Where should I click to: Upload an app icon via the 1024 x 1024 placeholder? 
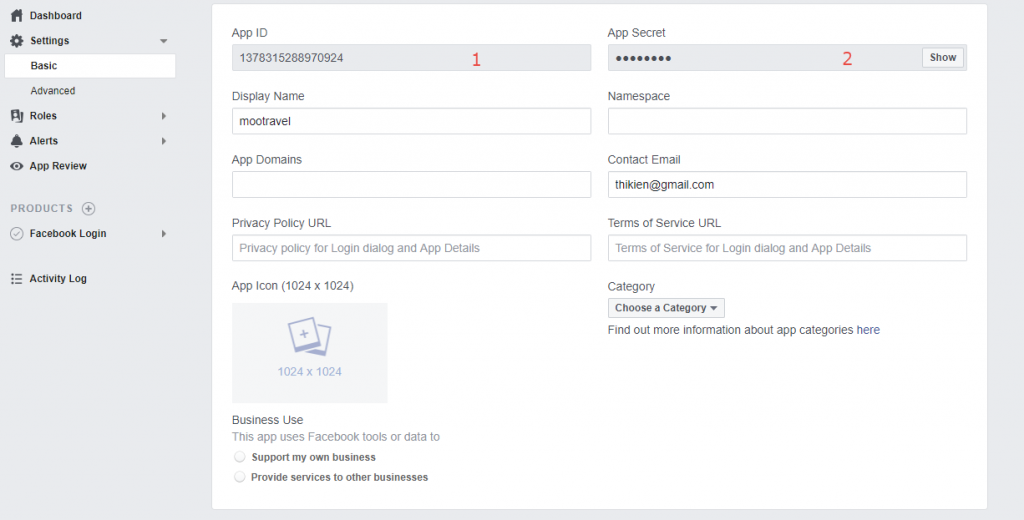click(x=310, y=353)
